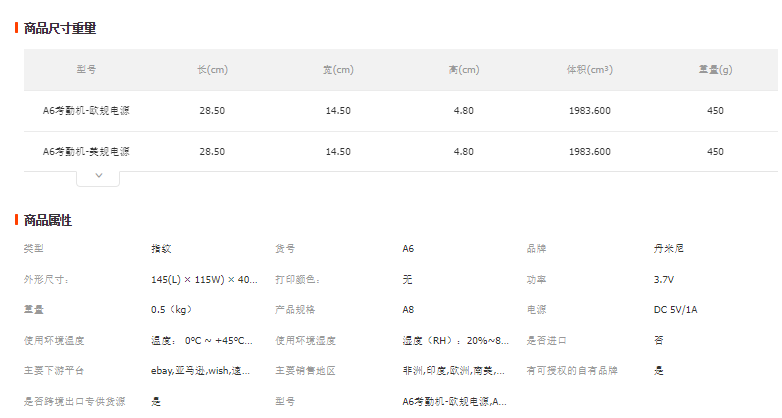
Task: Click the truncated humidity value 湿度(RH)
Action: pos(455,341)
